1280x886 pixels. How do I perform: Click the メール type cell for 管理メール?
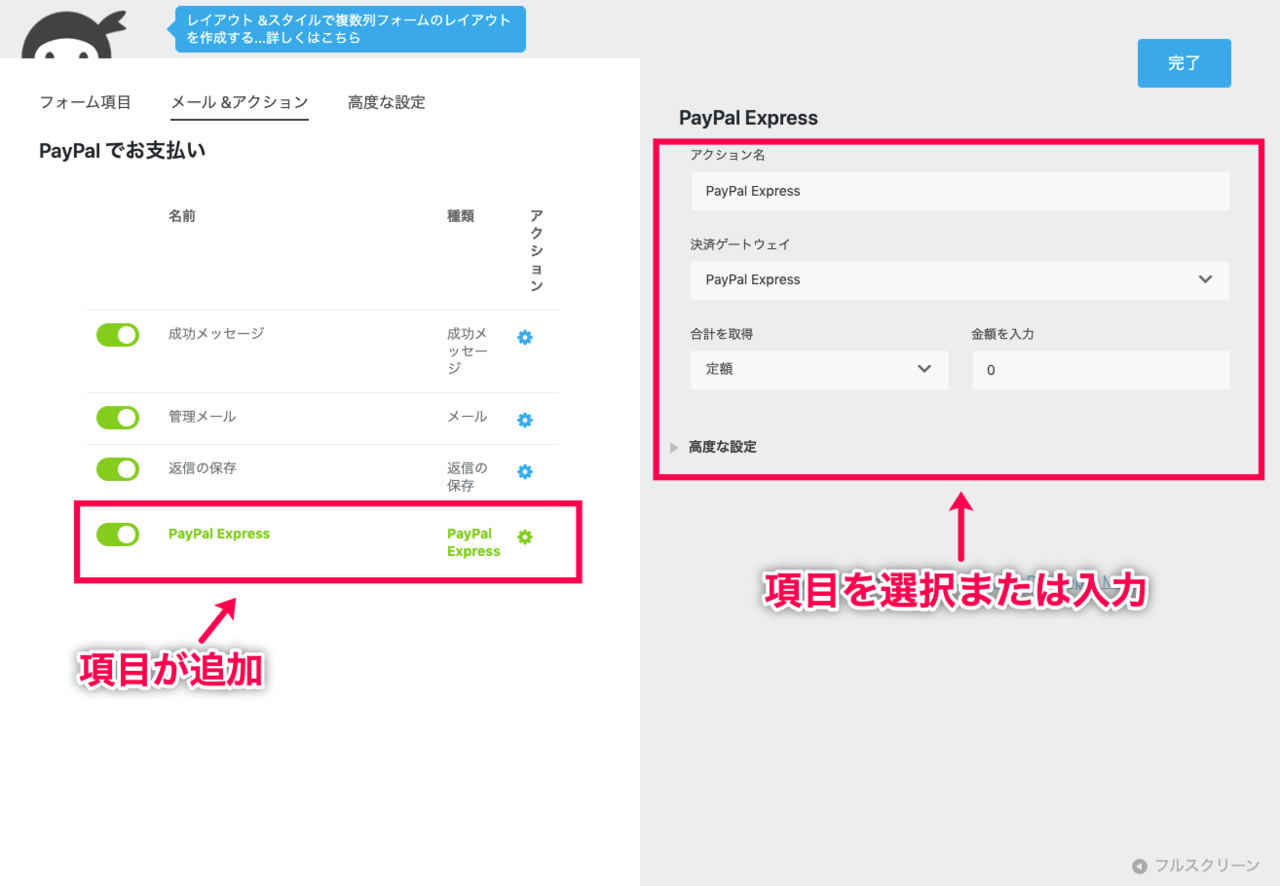[467, 416]
